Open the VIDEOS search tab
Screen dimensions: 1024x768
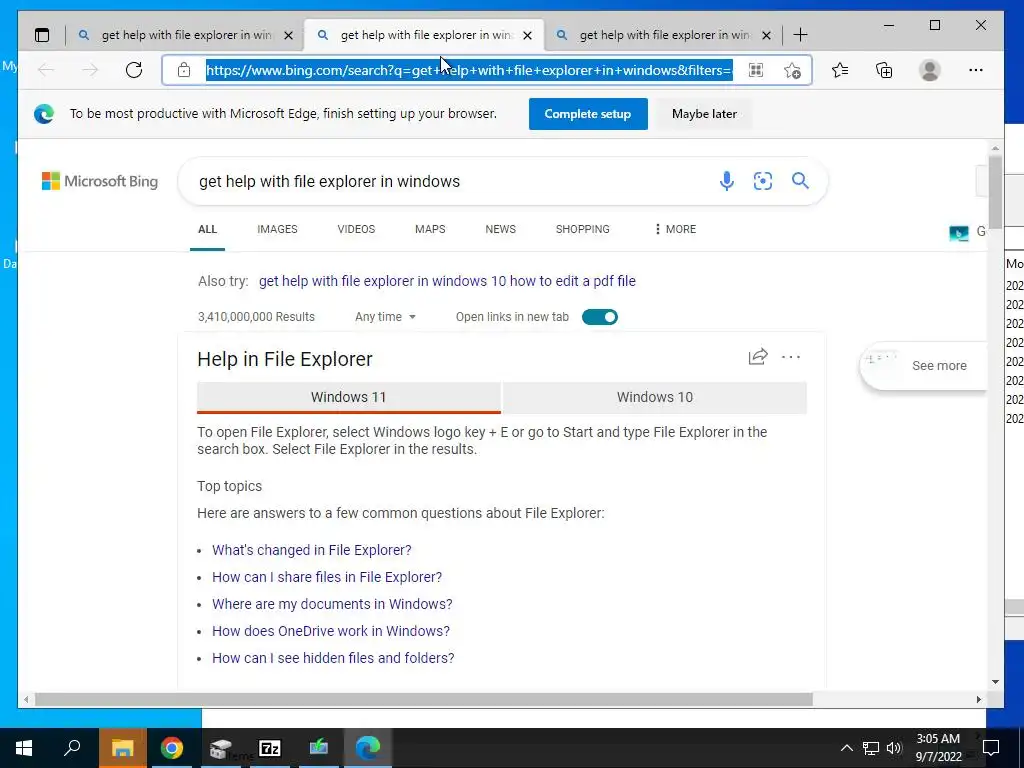356,229
